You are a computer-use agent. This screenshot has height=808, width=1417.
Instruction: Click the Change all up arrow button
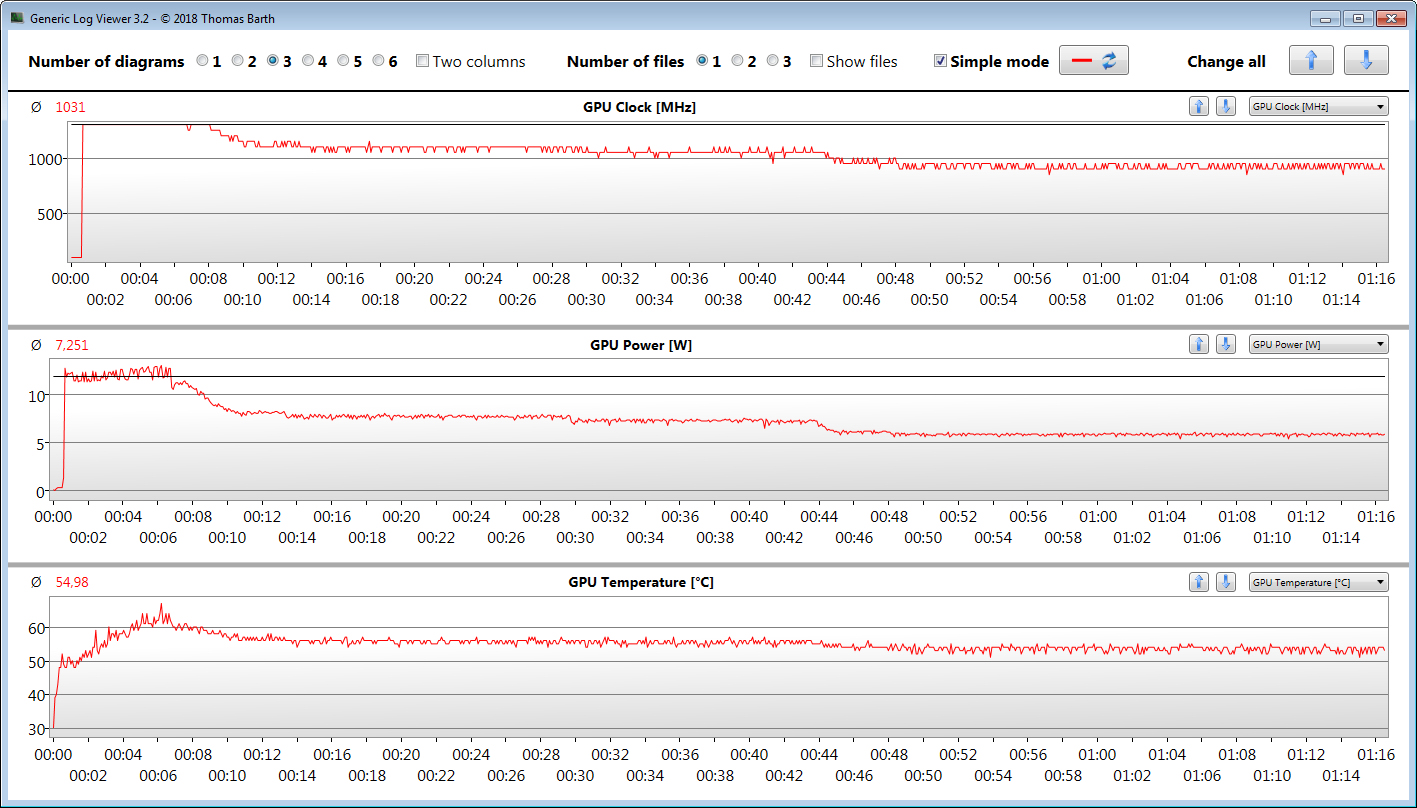click(1311, 60)
